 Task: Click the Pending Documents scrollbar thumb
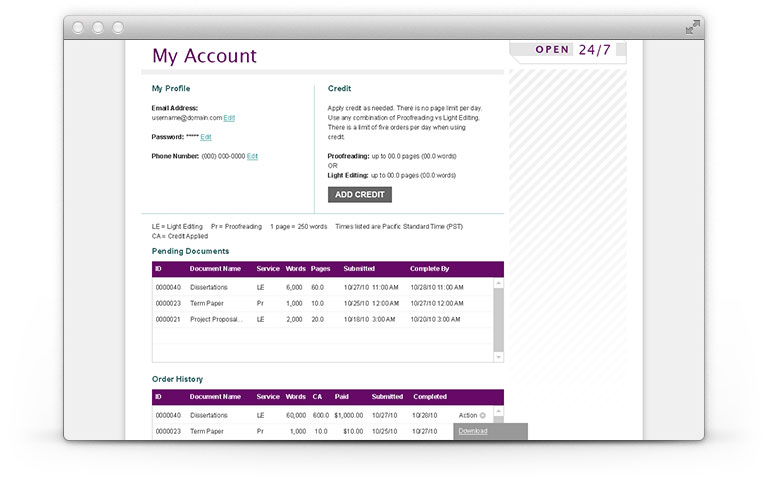(x=499, y=320)
